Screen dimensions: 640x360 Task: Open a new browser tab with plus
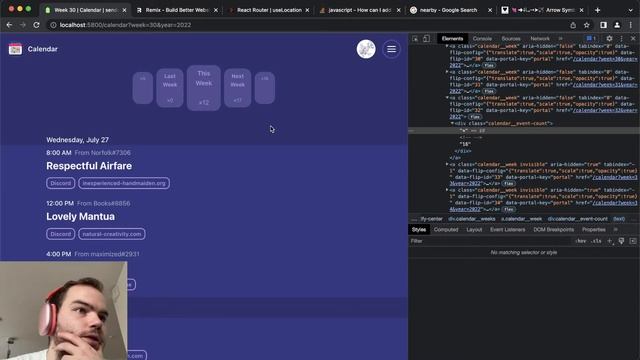(x=598, y=10)
